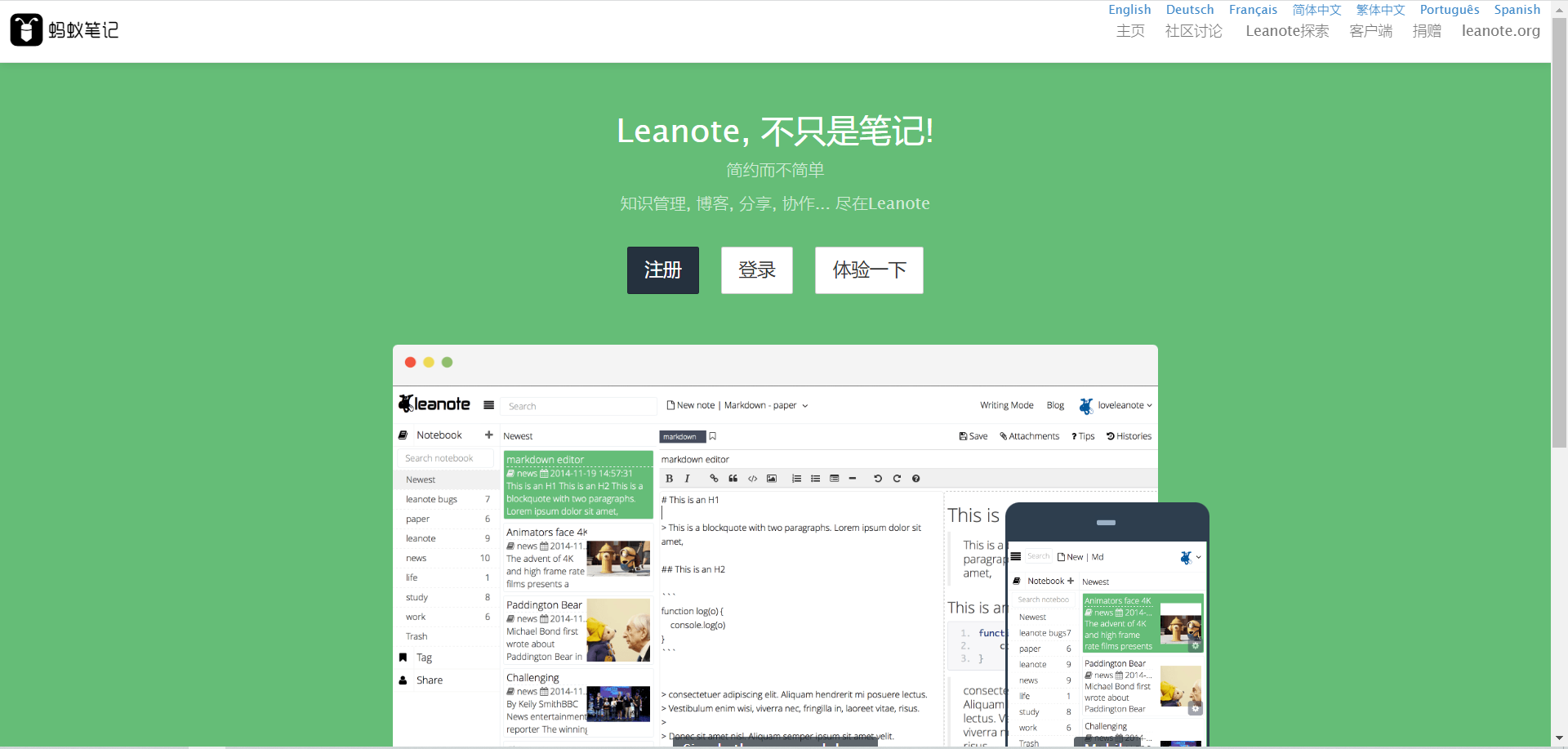Viewport: 1568px width, 749px height.
Task: Select the leanote bugs notebook in the preview sidebar
Action: (x=448, y=499)
